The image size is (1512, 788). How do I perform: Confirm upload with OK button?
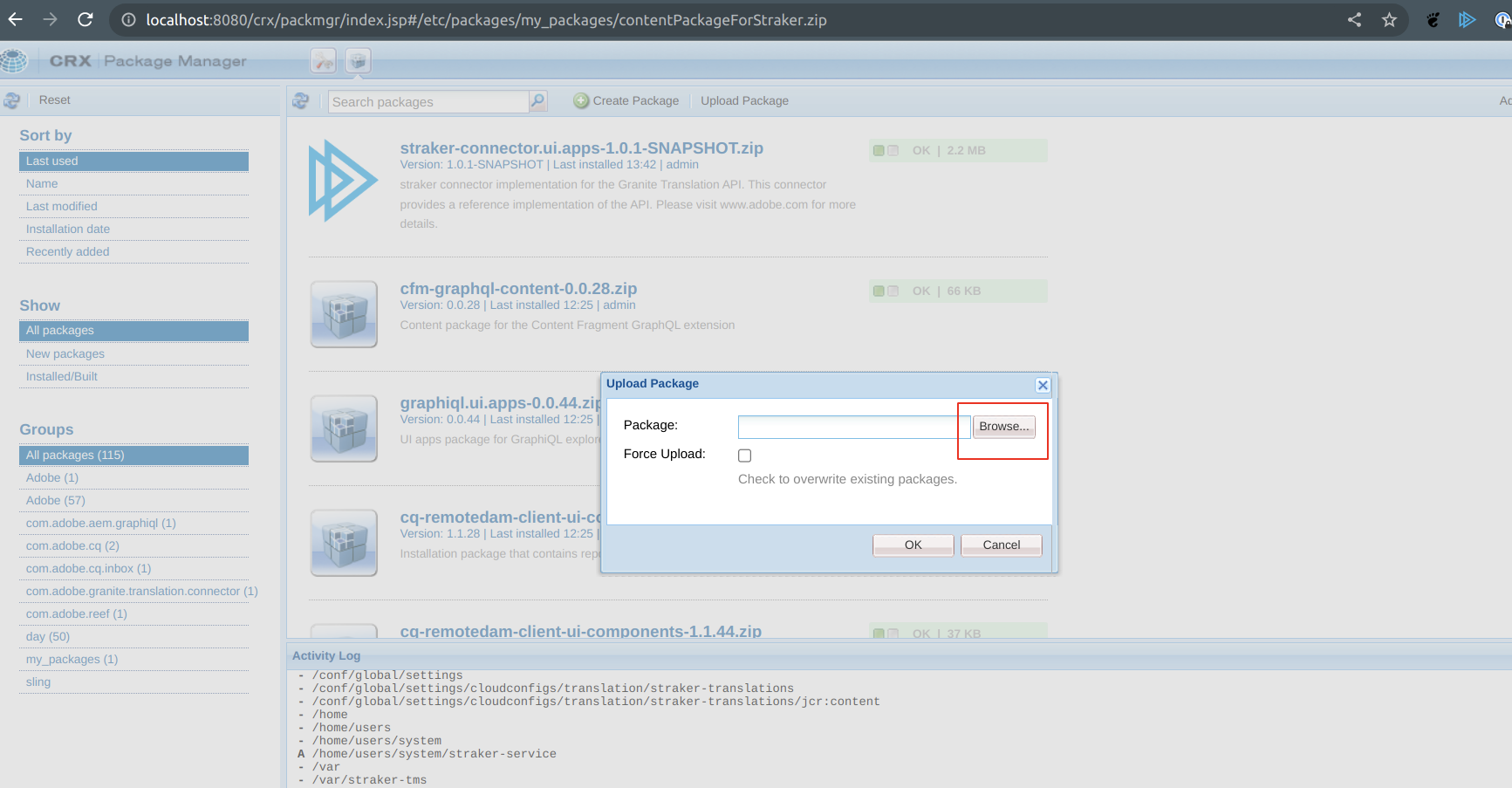point(913,545)
